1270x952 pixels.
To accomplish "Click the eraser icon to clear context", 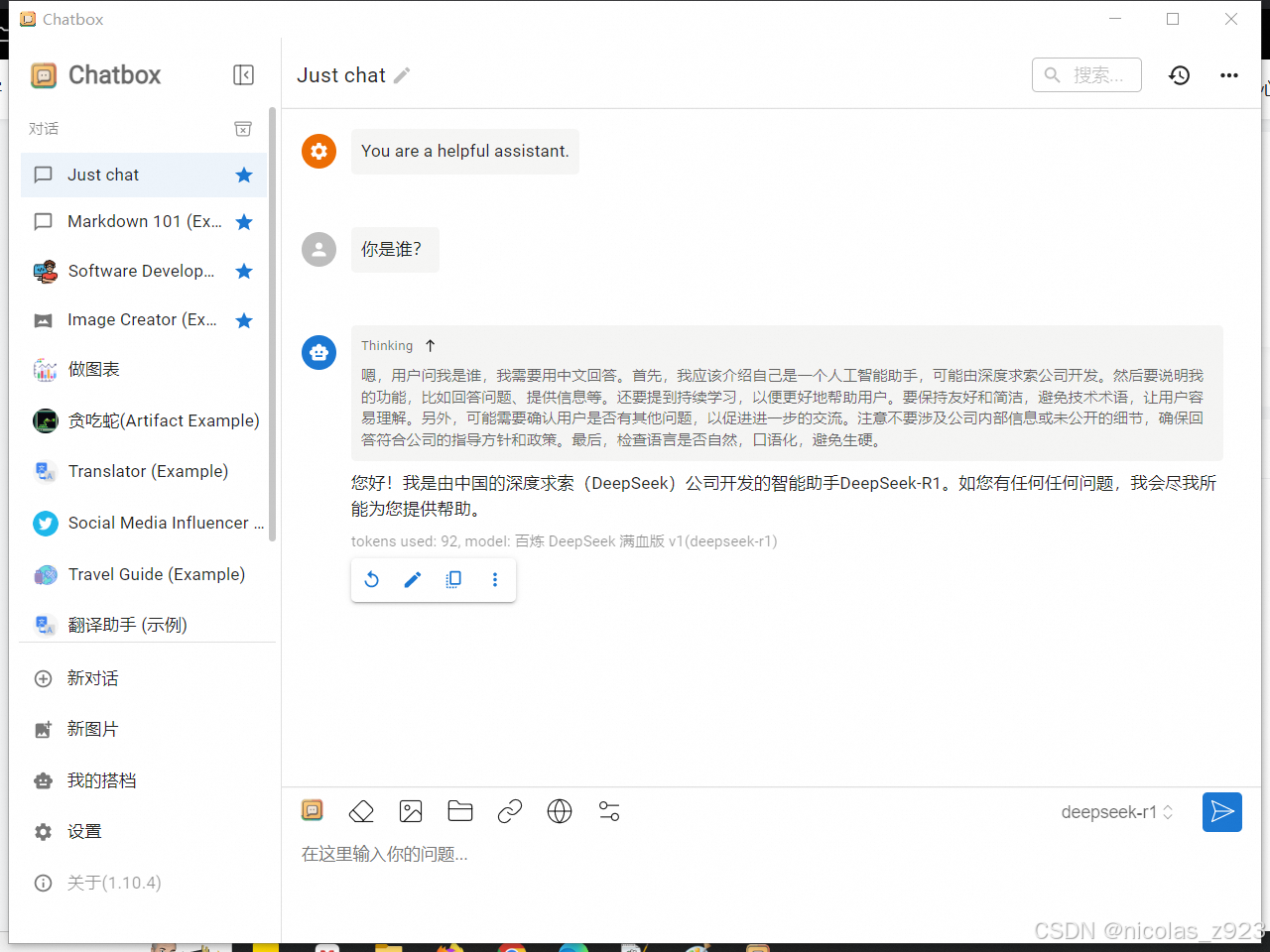I will (x=361, y=811).
